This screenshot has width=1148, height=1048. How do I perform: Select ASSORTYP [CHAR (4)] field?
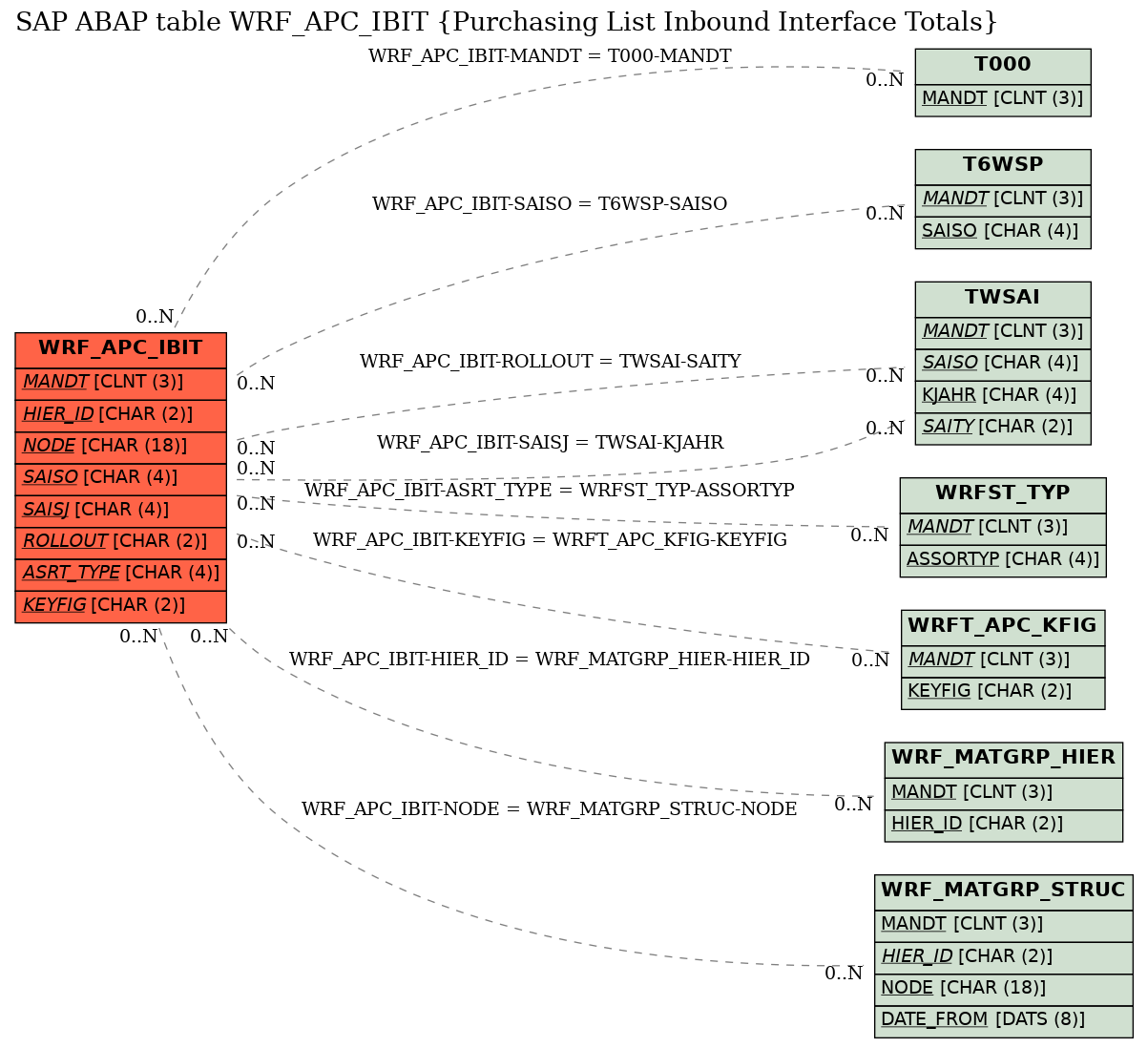(1003, 559)
